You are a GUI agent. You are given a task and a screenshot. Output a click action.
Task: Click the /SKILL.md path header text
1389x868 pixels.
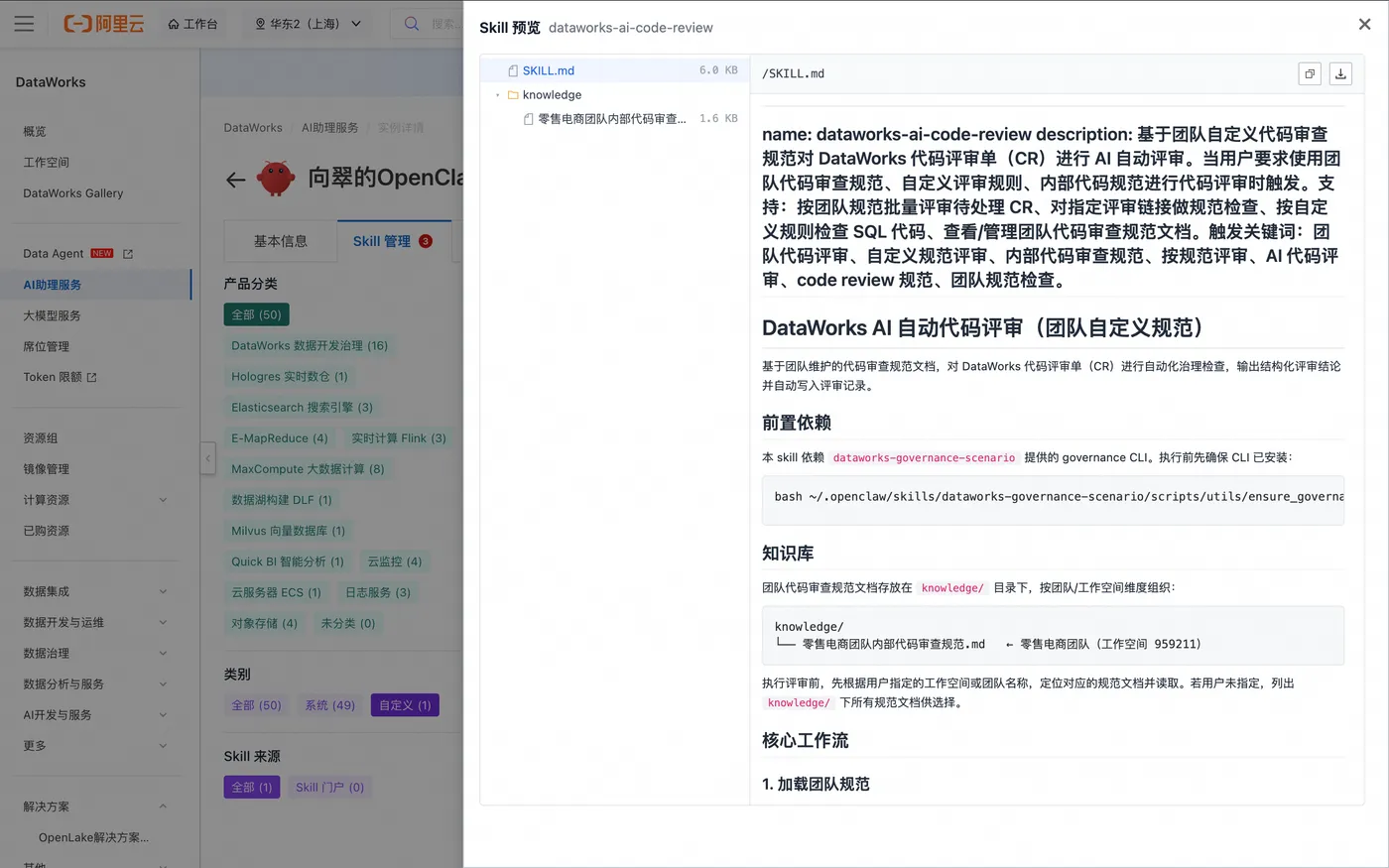794,73
